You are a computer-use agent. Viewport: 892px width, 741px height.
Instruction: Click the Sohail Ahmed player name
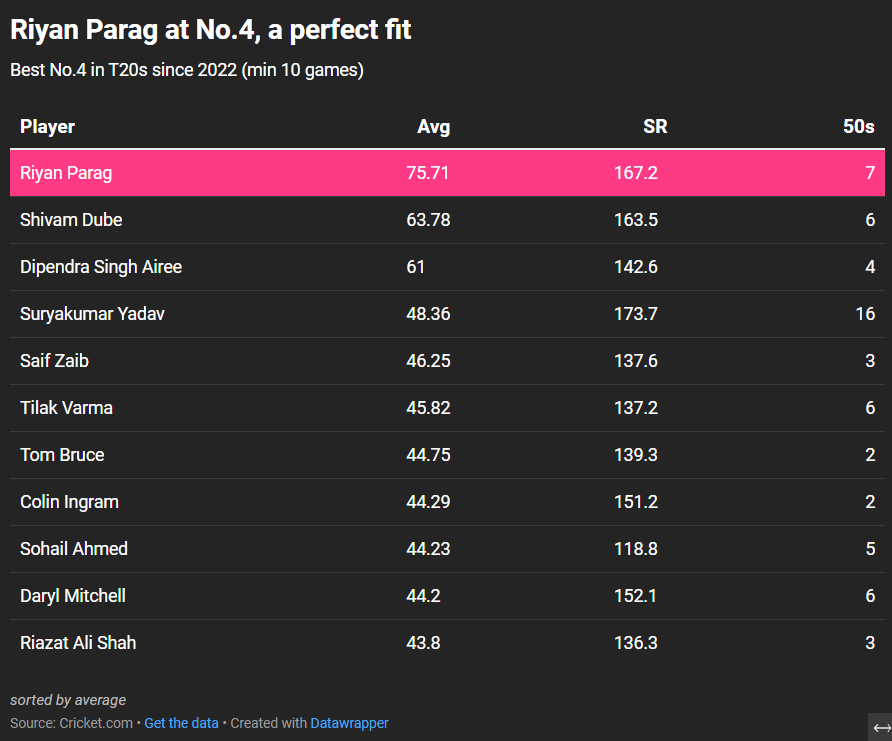coord(74,549)
